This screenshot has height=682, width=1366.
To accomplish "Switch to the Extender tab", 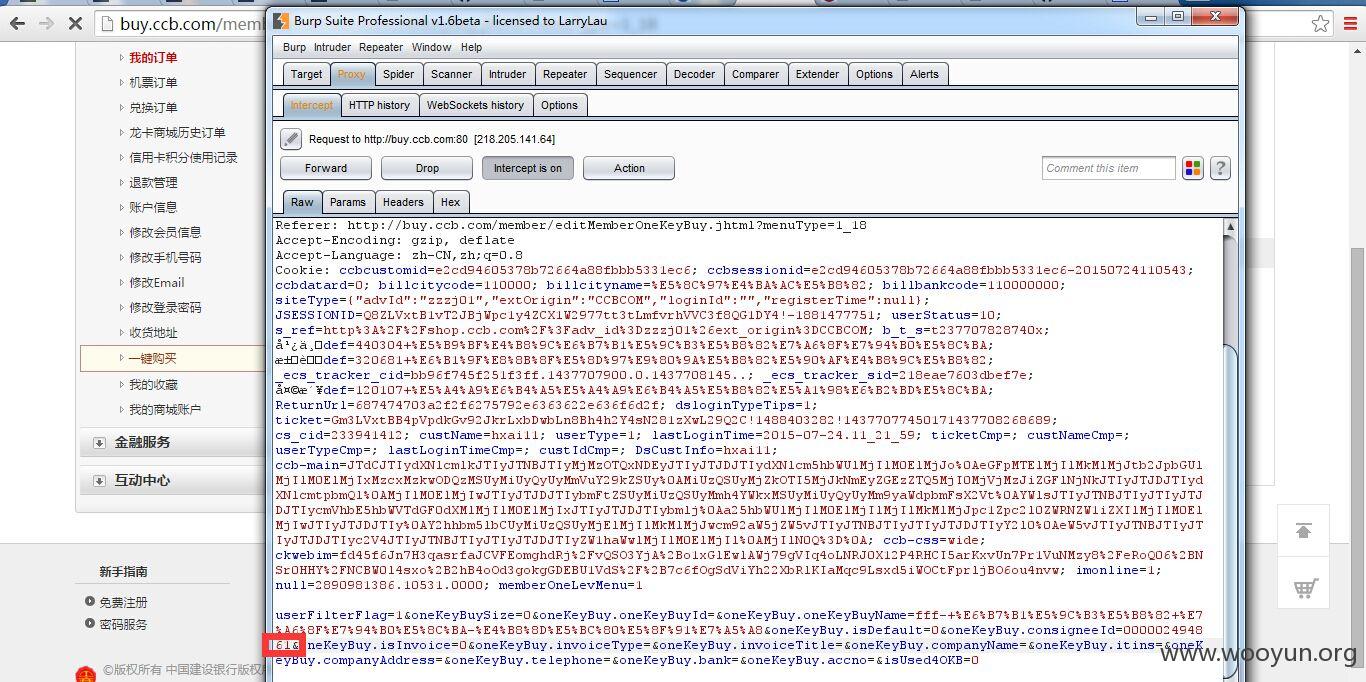I will tap(817, 74).
